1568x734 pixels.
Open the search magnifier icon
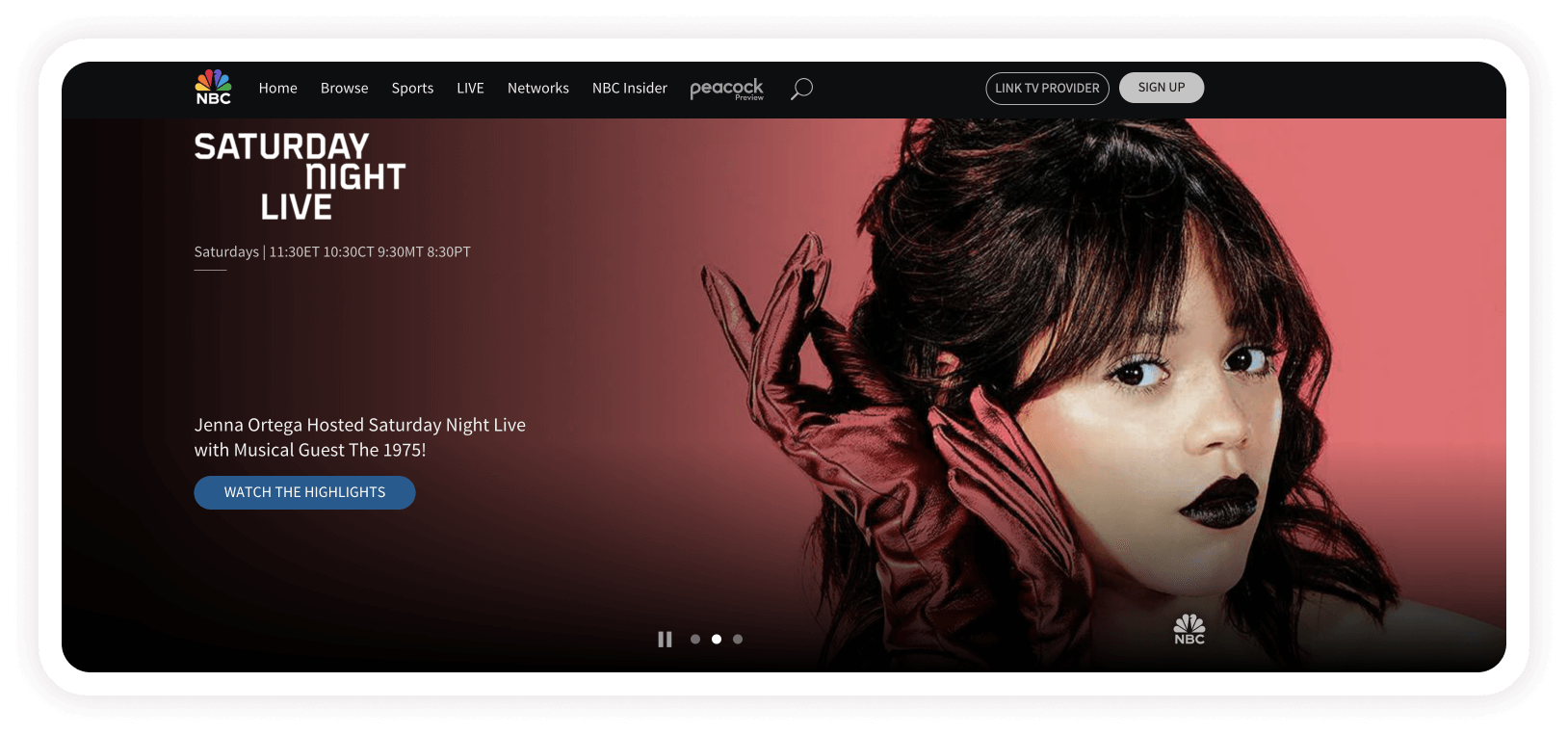801,89
